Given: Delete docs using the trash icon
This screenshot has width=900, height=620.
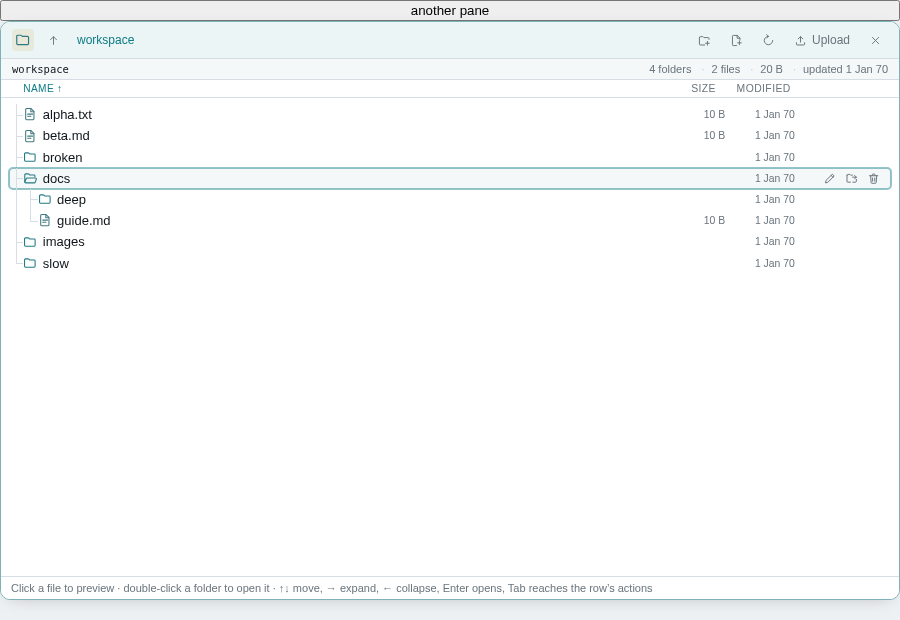Looking at the screenshot, I should [874, 179].
